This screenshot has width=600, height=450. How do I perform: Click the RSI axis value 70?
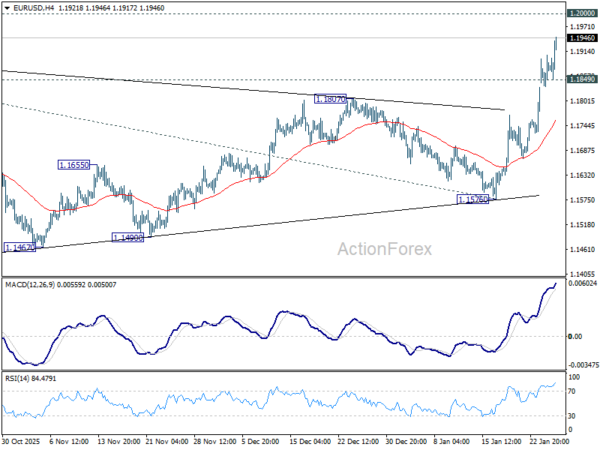(x=572, y=391)
